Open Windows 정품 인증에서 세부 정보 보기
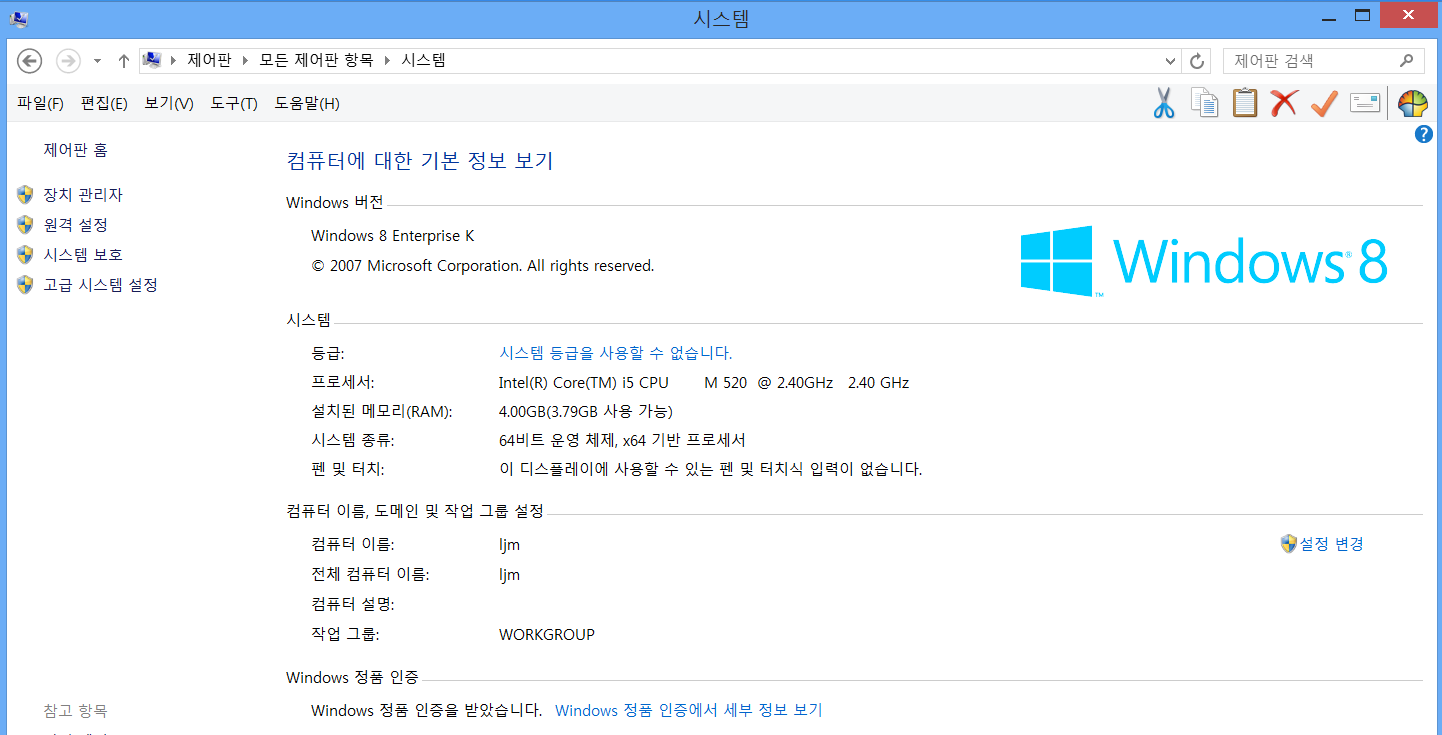Viewport: 1442px width, 735px height. (x=689, y=710)
